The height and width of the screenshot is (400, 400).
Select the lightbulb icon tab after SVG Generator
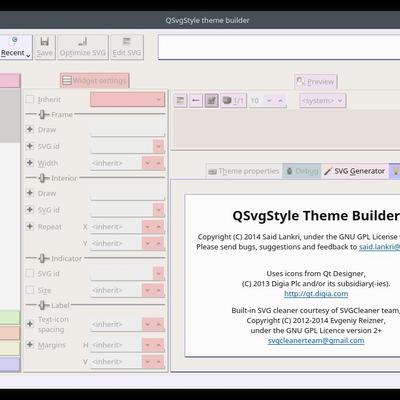click(x=395, y=171)
